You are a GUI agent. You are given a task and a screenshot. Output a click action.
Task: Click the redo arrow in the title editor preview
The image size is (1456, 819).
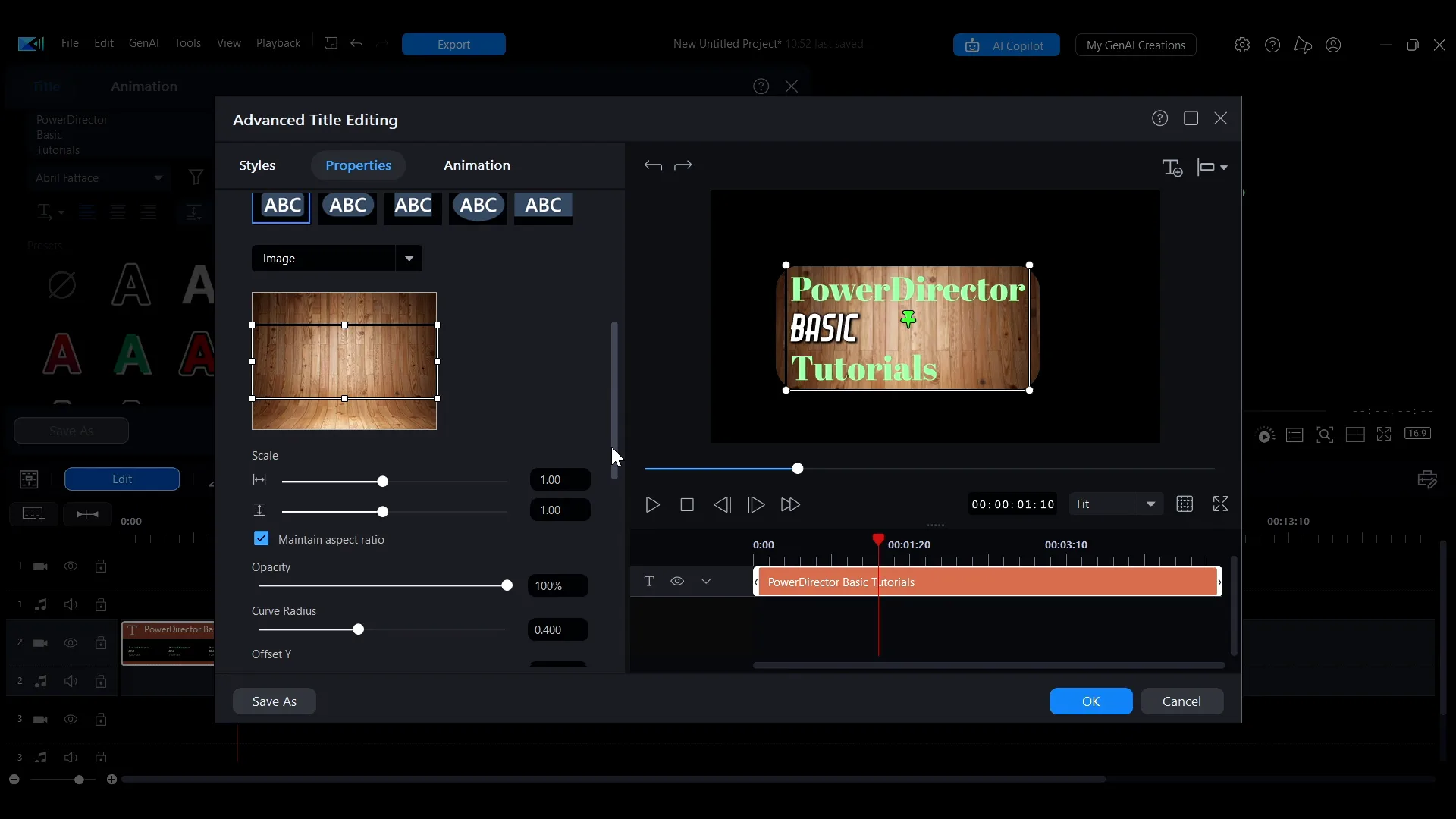point(683,165)
